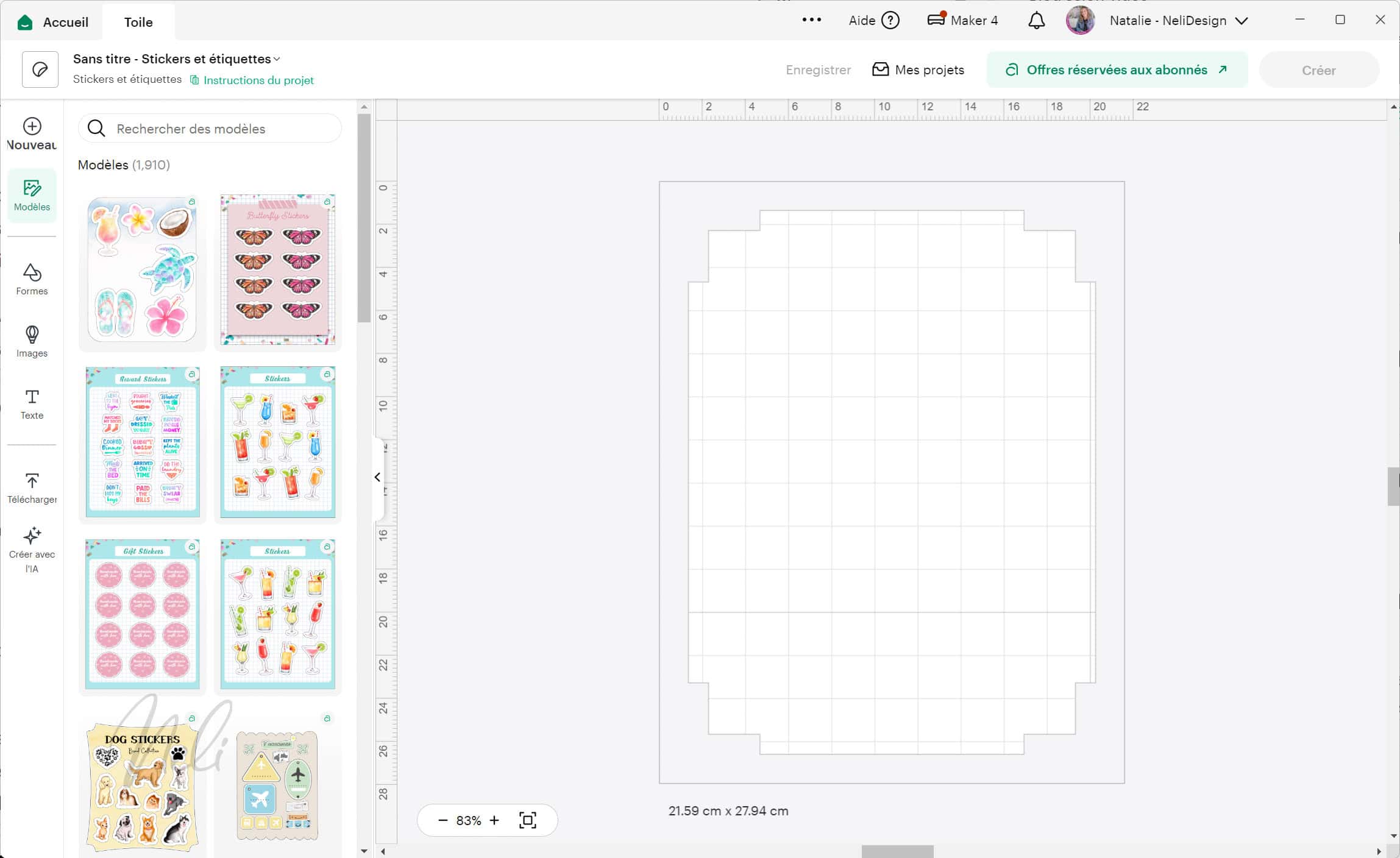Switch to the Toile tab
Viewport: 1400px width, 858px height.
[x=139, y=21]
